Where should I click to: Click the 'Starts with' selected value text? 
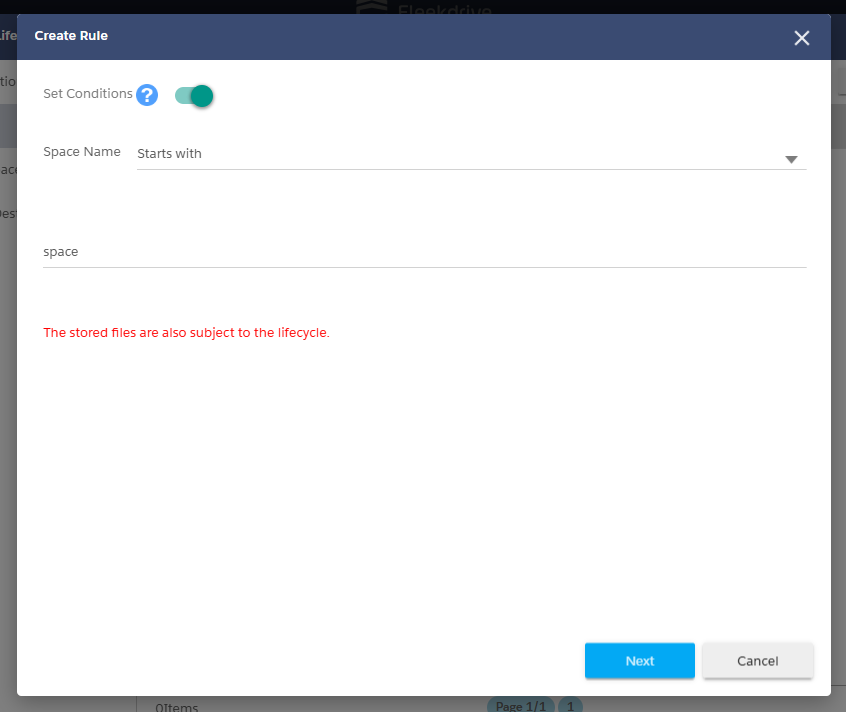click(x=169, y=154)
